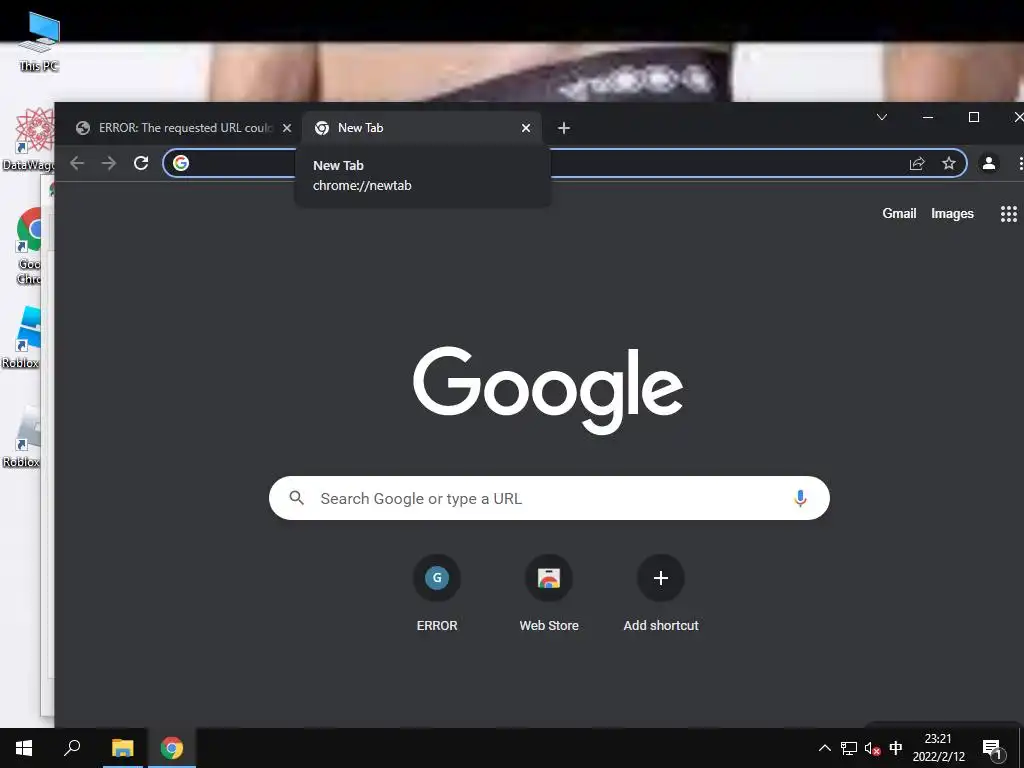Viewport: 1024px width, 768px height.
Task: Open a new tab with the plus button
Action: click(564, 128)
